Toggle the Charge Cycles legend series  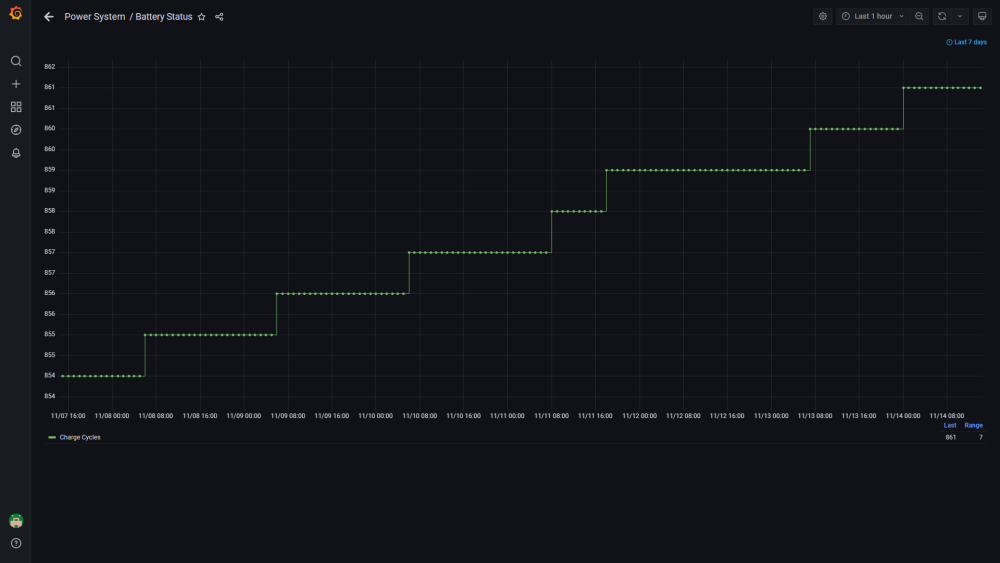(80, 437)
